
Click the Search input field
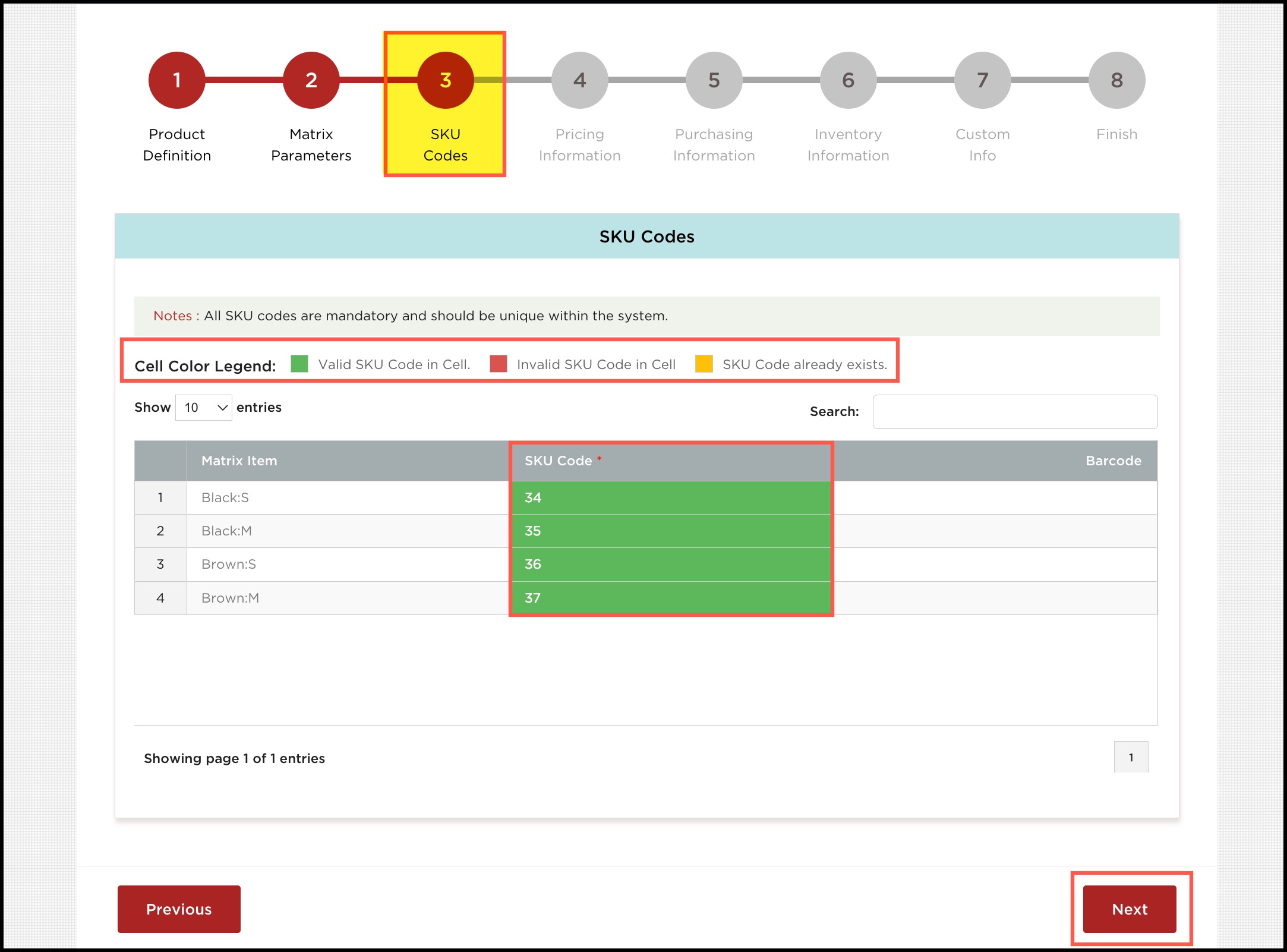click(x=1014, y=412)
